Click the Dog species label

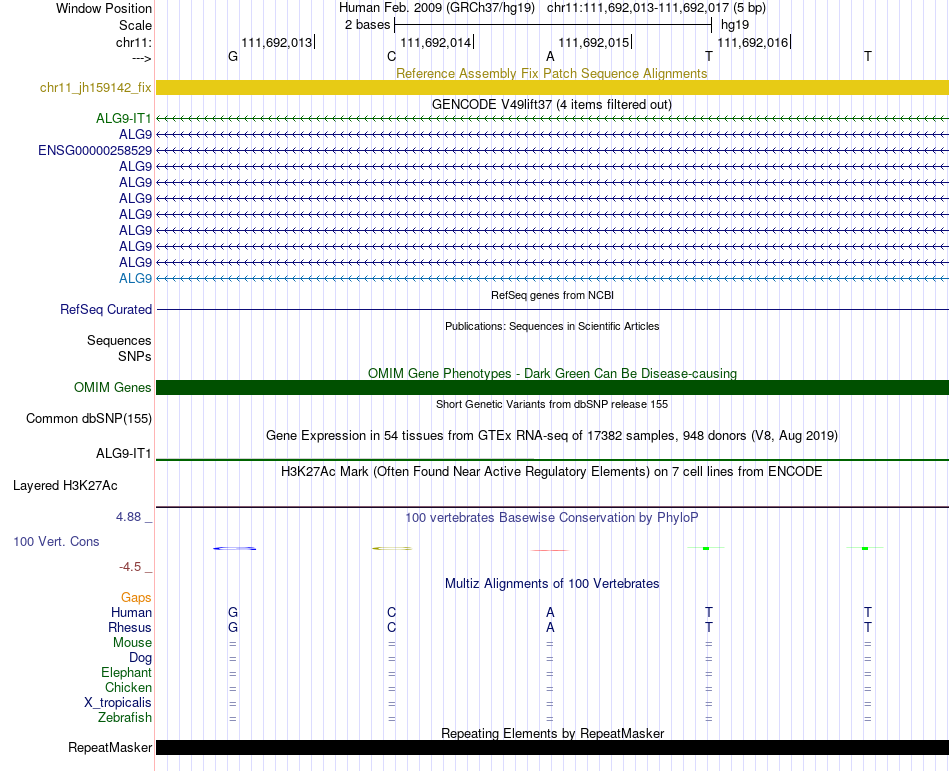click(140, 658)
